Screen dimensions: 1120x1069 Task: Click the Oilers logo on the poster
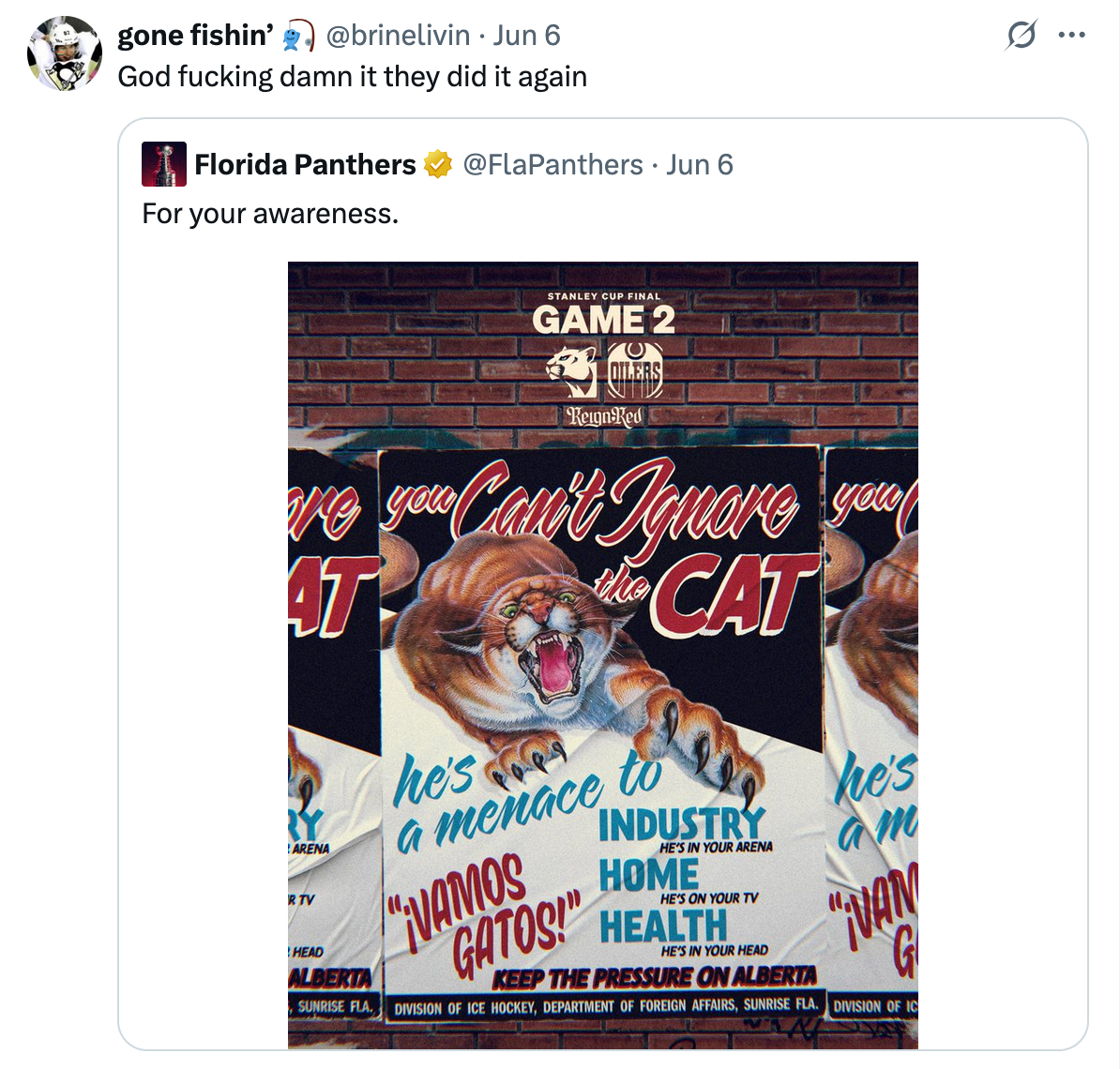(635, 370)
